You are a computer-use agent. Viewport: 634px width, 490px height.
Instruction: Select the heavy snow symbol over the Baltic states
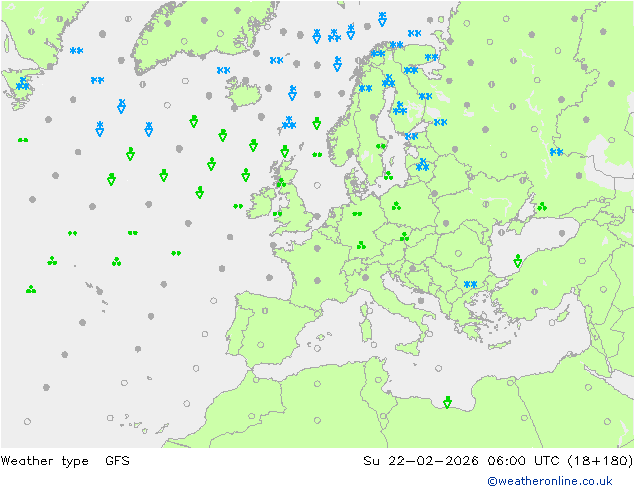pyautogui.click(x=422, y=164)
